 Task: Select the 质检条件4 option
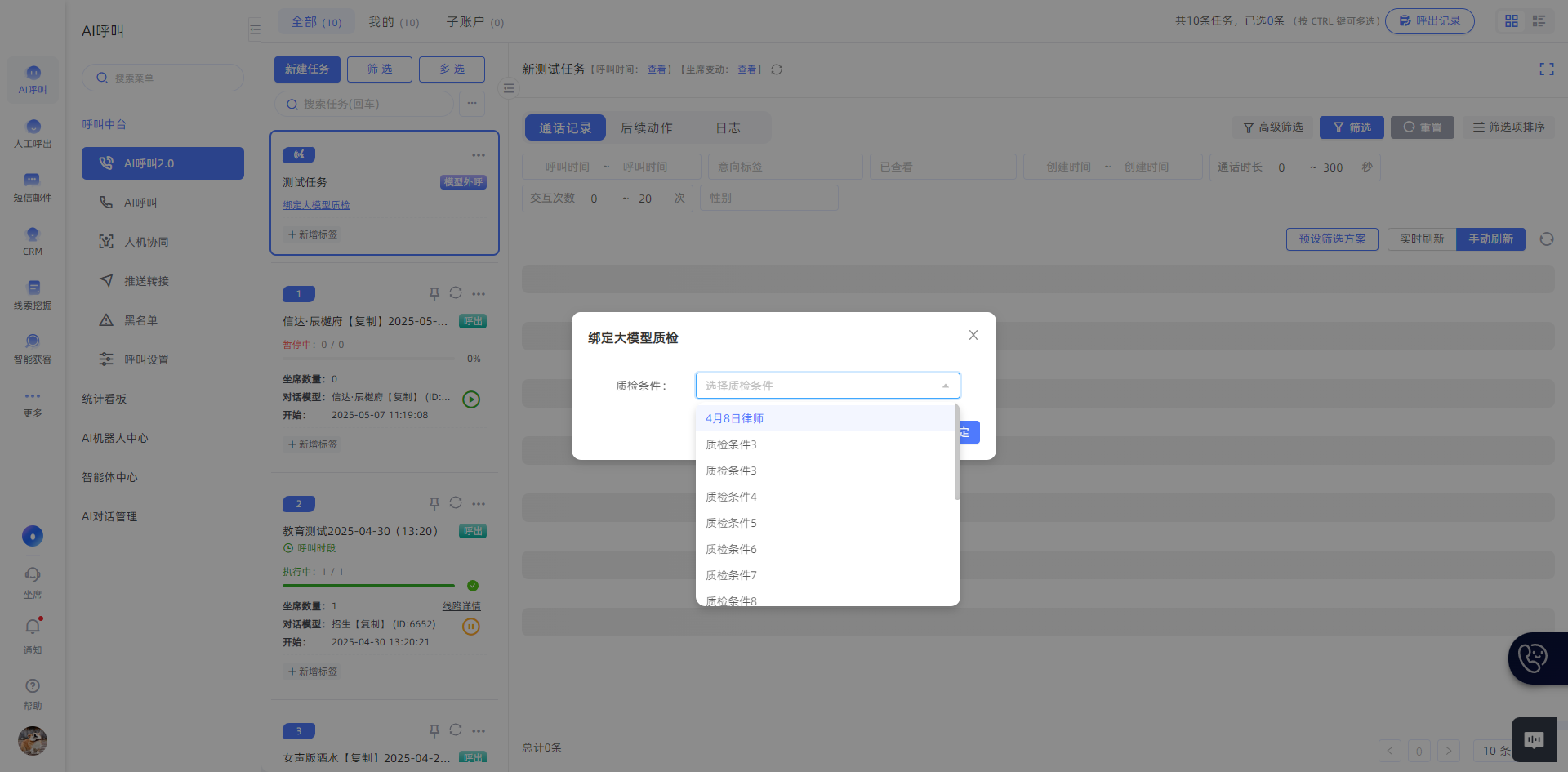pos(825,497)
